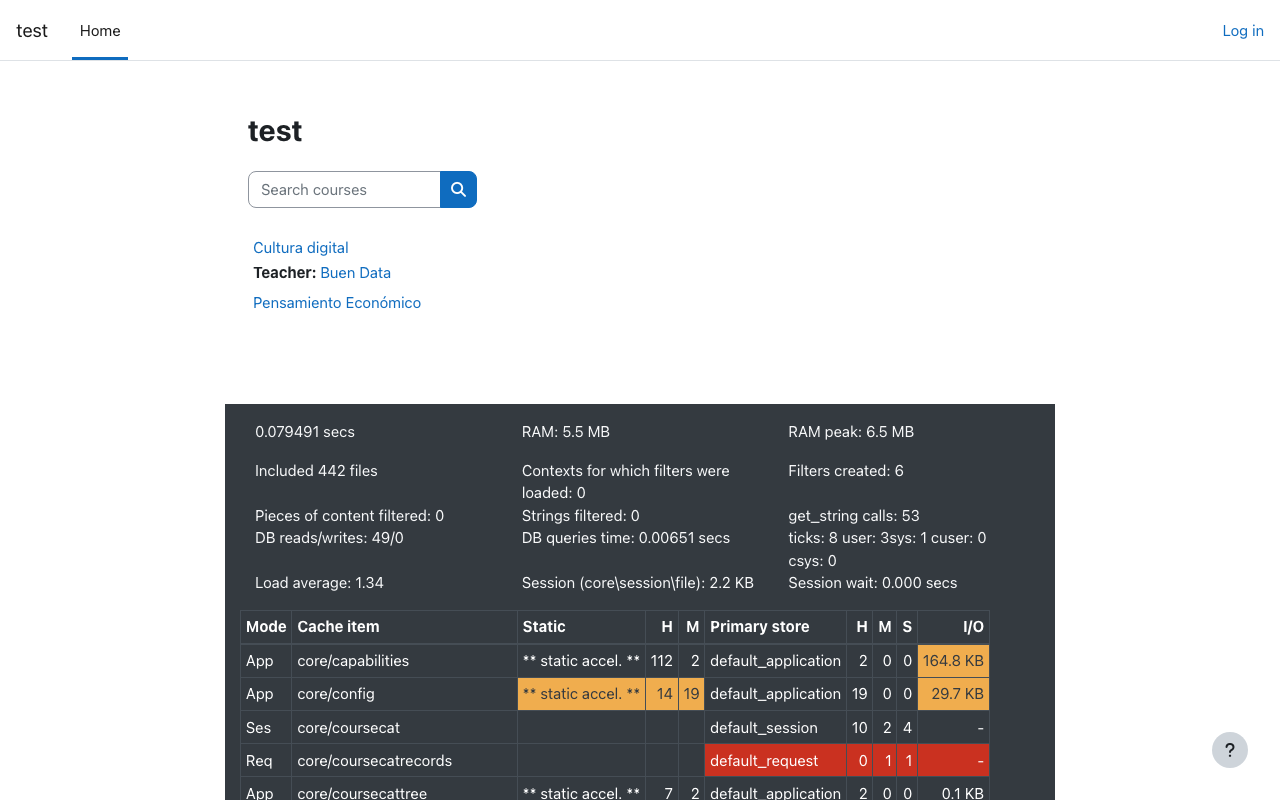Click the Cache item column header
The width and height of the screenshot is (1280, 800).
click(338, 627)
